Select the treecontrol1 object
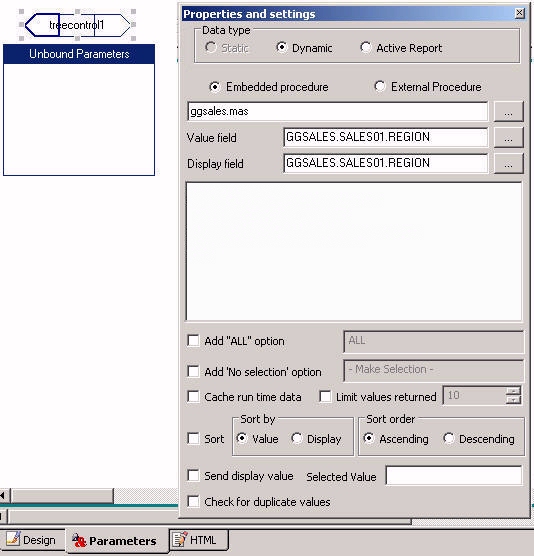The width and height of the screenshot is (534, 556). 77,25
